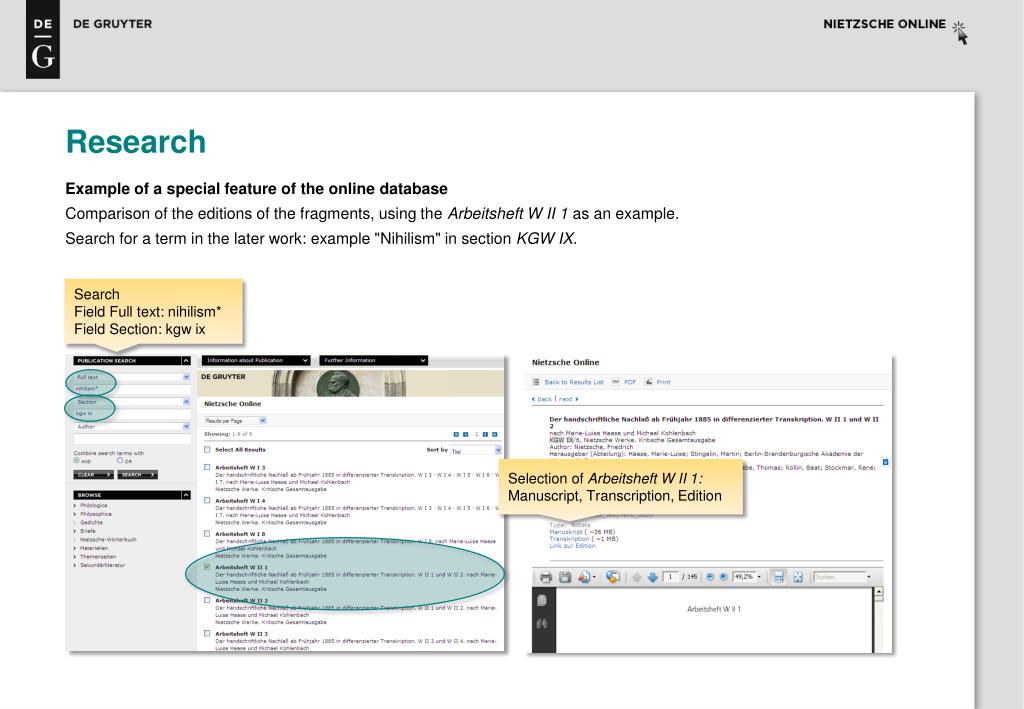
Task: Go to next results page icon
Action: pos(485,434)
